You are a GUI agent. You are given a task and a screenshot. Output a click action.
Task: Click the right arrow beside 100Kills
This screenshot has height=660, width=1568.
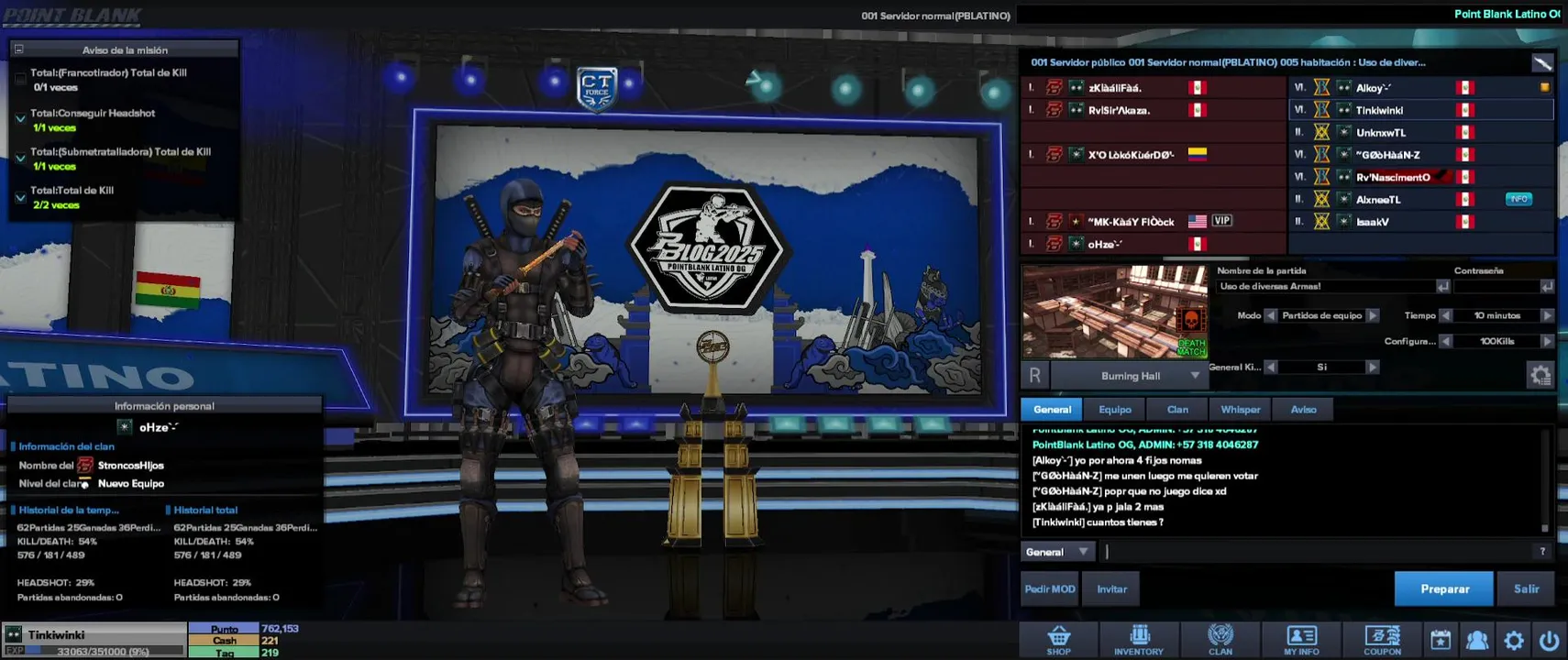pos(1547,341)
